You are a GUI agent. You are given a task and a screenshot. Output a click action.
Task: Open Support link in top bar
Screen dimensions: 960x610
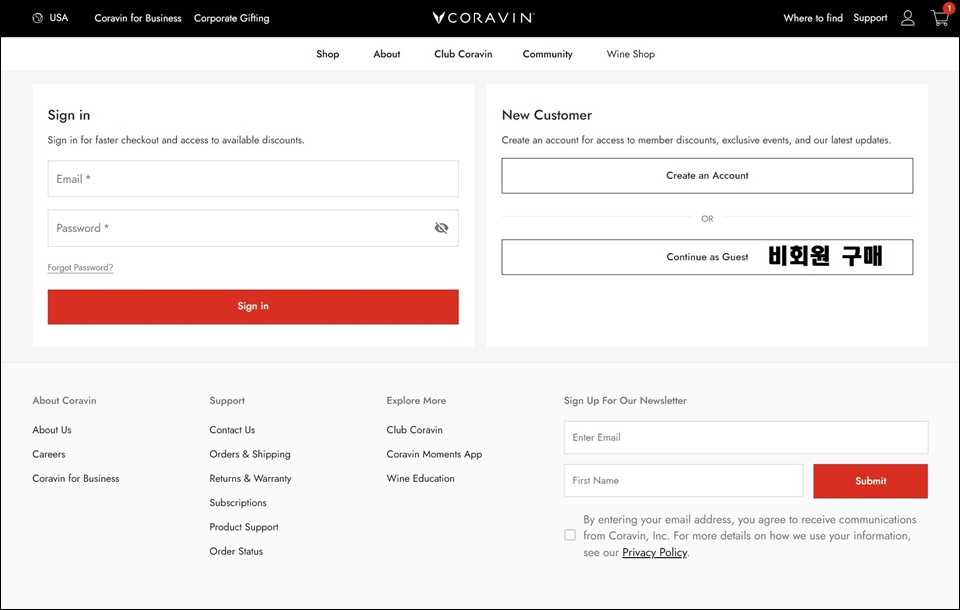coord(870,18)
